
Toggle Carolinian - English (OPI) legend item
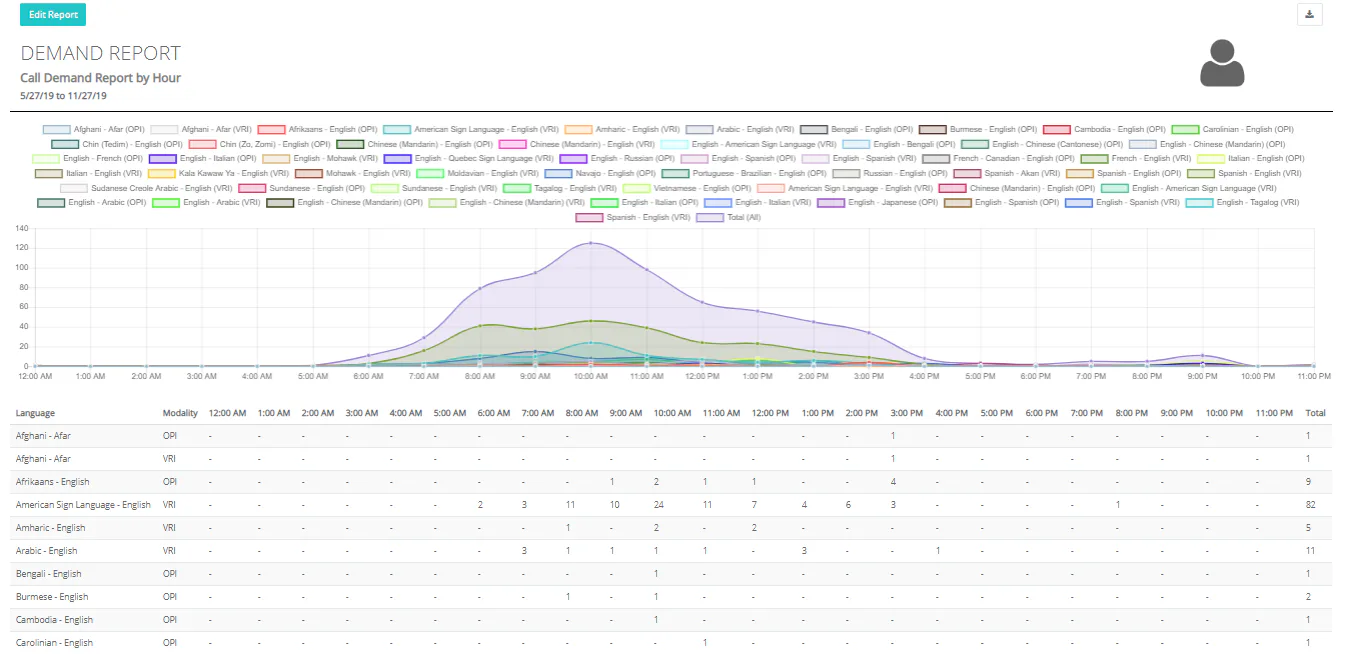point(1232,129)
